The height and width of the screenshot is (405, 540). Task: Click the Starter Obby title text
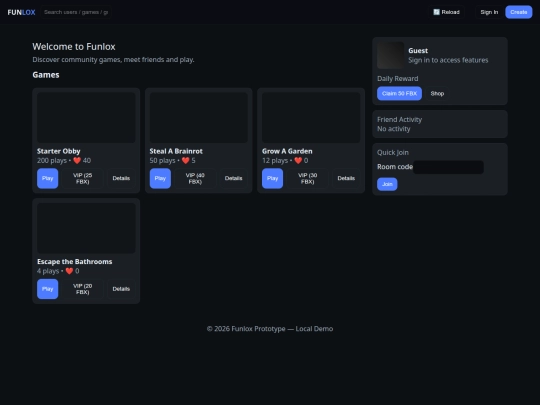pos(59,151)
